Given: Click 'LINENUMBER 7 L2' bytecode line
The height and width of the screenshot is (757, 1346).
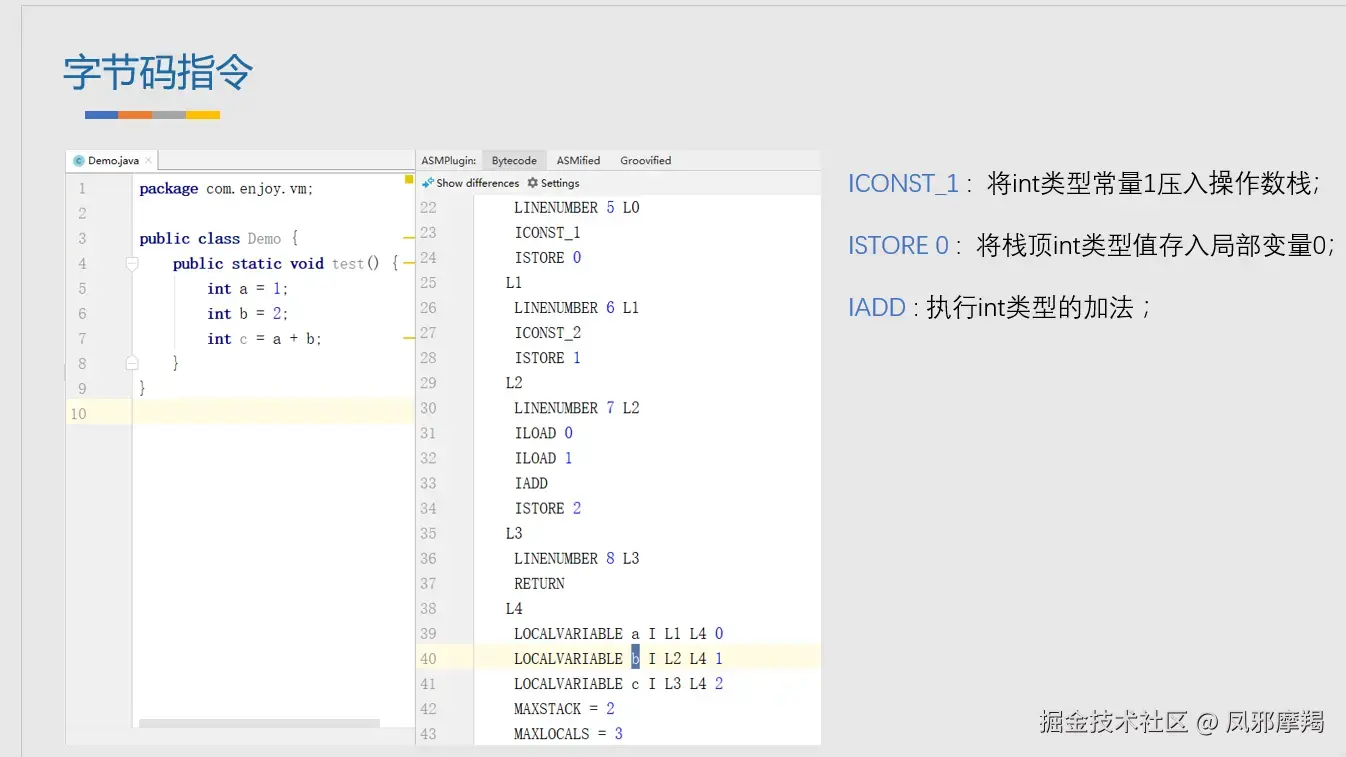Looking at the screenshot, I should click(576, 408).
